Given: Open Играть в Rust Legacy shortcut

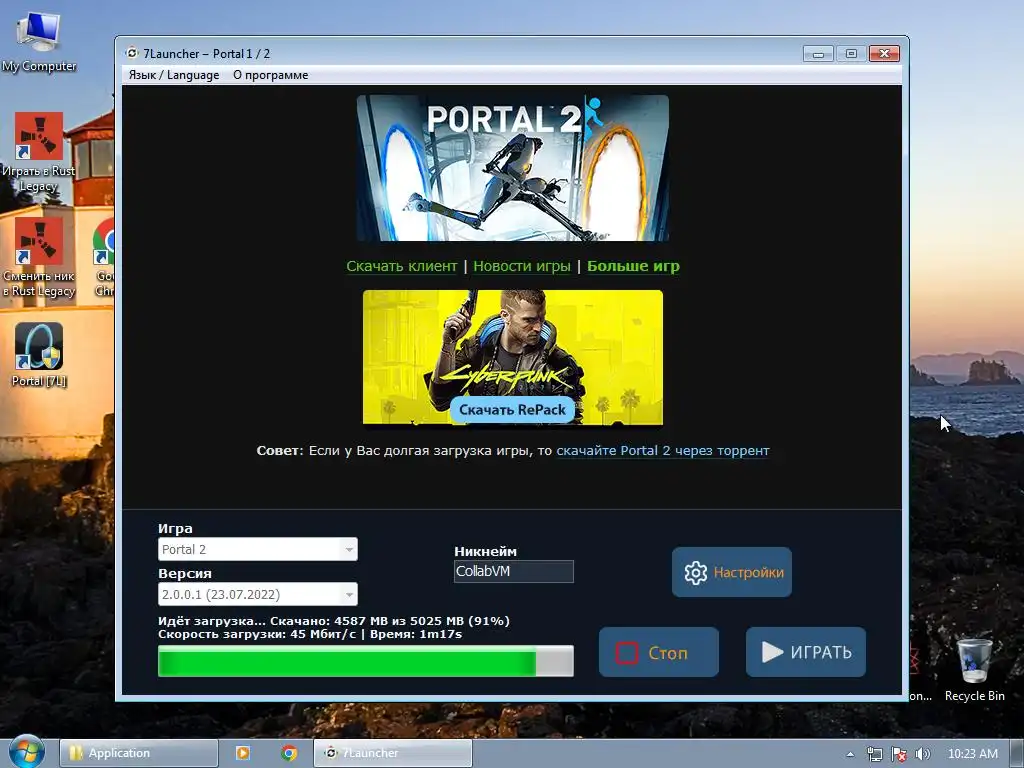Looking at the screenshot, I should coord(39,152).
